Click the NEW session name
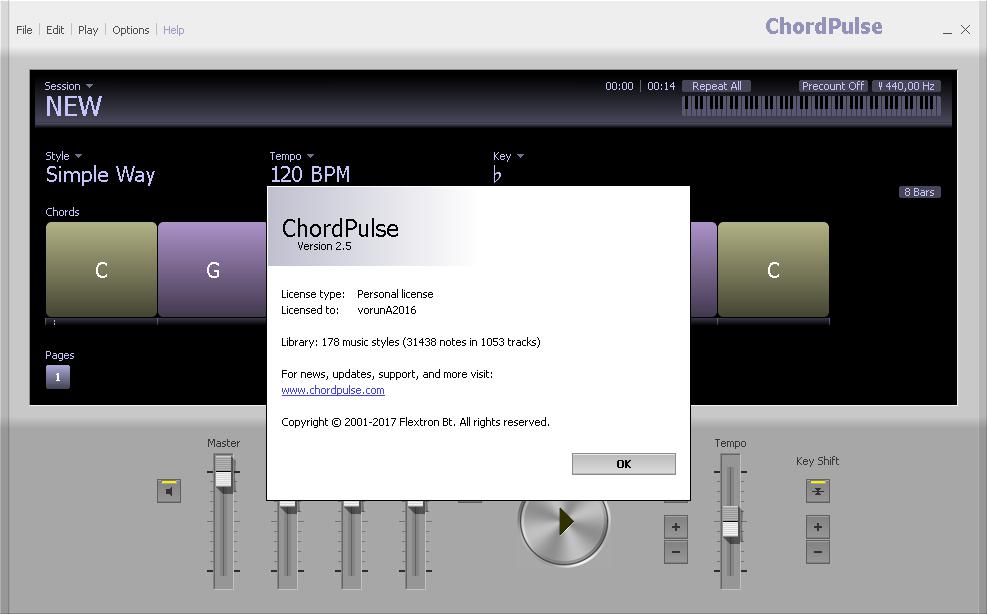The image size is (987, 614). tap(73, 107)
